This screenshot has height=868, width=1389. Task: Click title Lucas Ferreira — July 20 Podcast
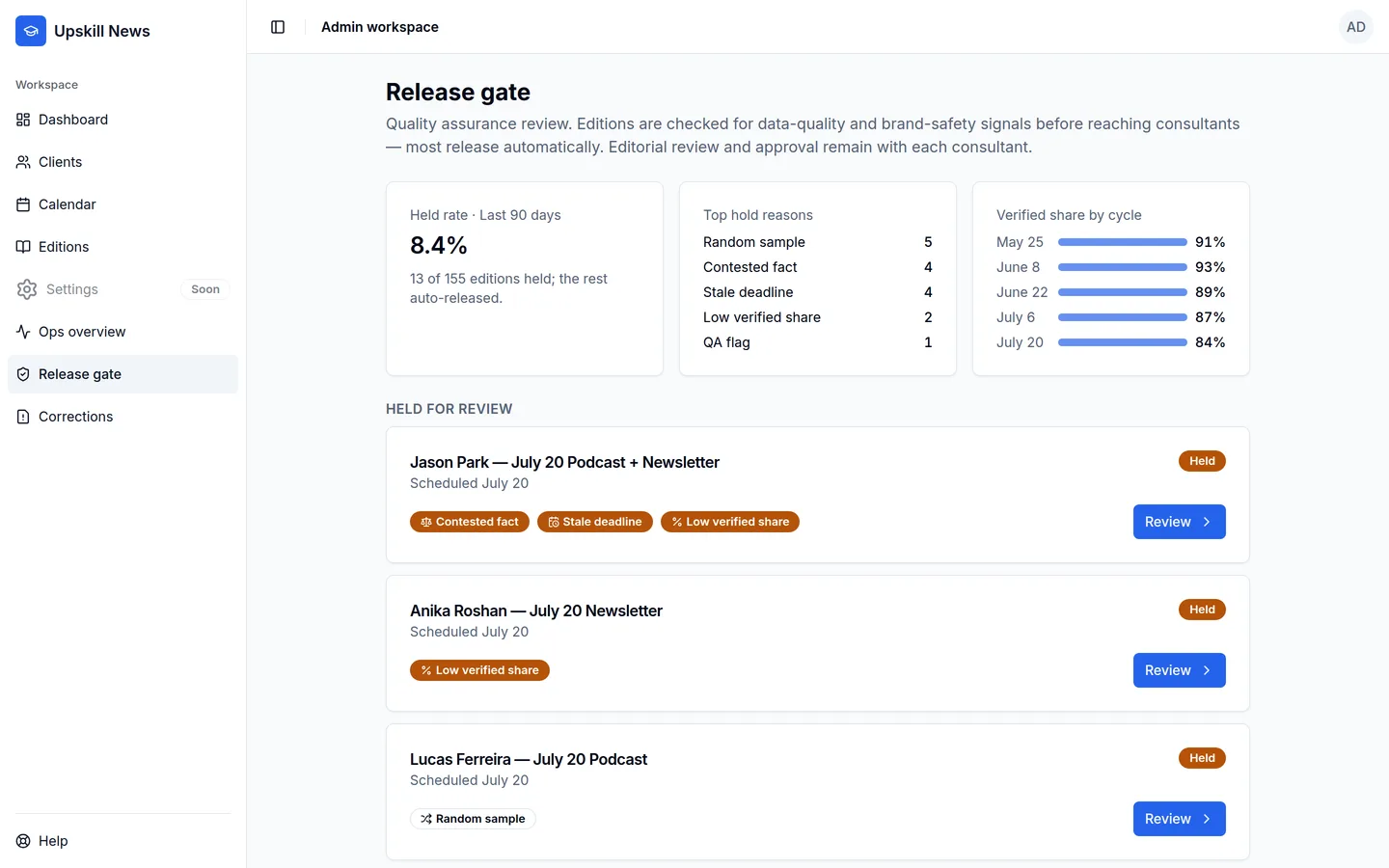(529, 759)
